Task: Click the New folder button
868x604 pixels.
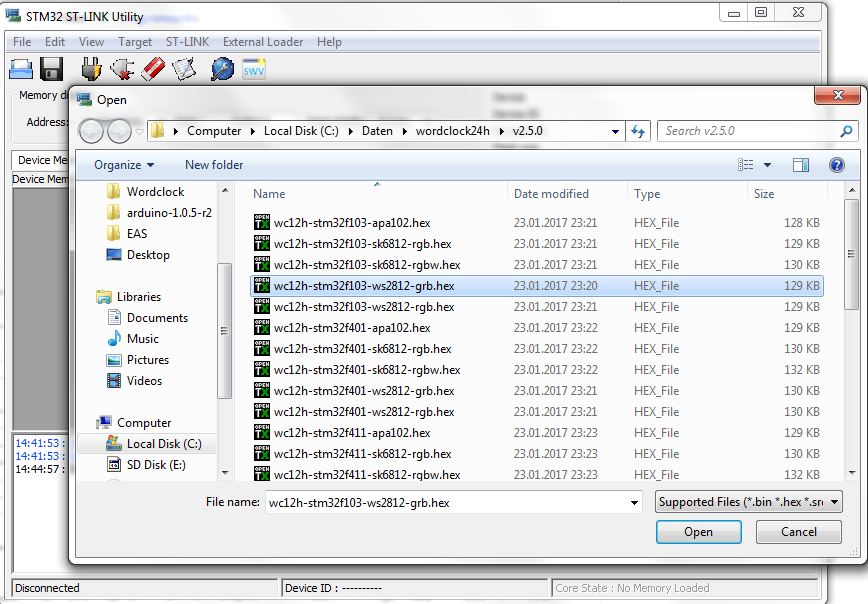Action: click(214, 165)
